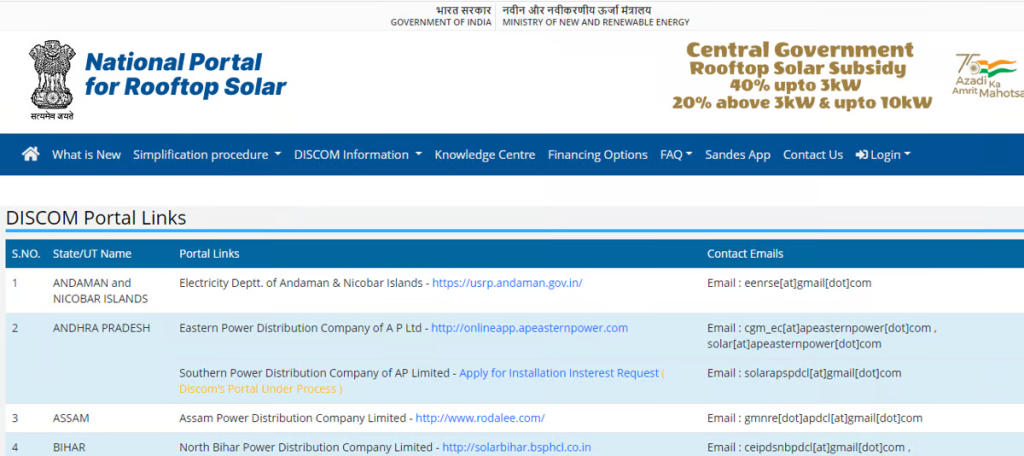Click the Contact Emails column header
This screenshot has height=456, width=1024.
pos(745,253)
